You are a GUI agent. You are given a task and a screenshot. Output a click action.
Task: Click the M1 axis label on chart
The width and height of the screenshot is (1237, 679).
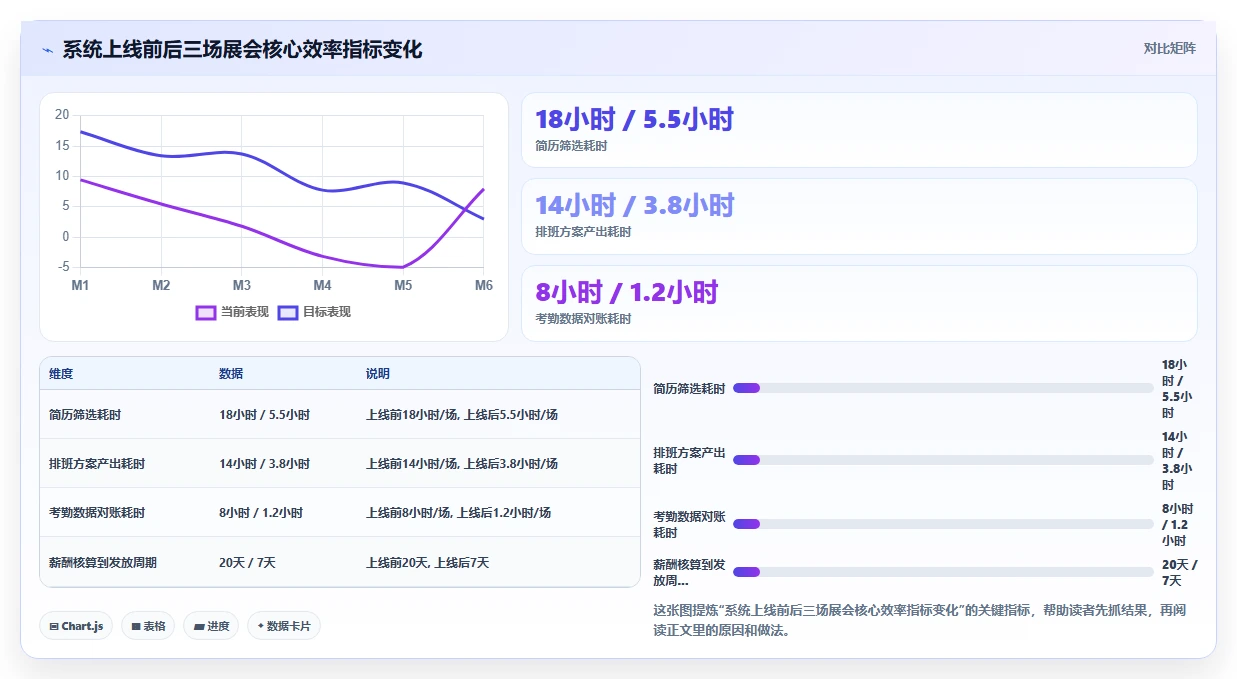tap(80, 285)
